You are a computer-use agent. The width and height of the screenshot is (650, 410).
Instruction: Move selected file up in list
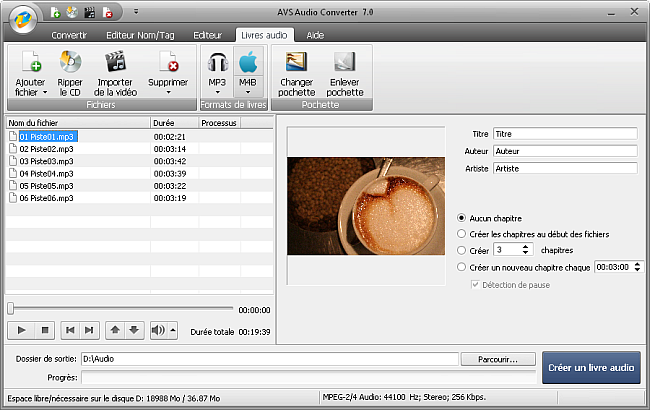click(x=115, y=330)
